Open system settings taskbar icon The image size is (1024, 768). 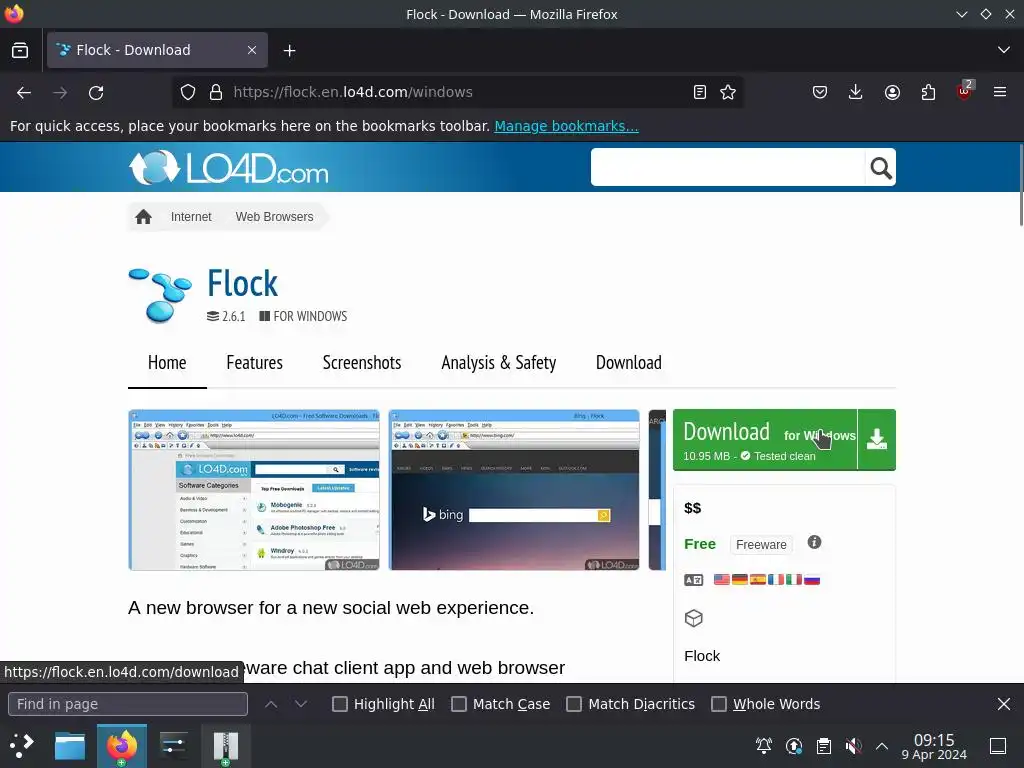(173, 745)
